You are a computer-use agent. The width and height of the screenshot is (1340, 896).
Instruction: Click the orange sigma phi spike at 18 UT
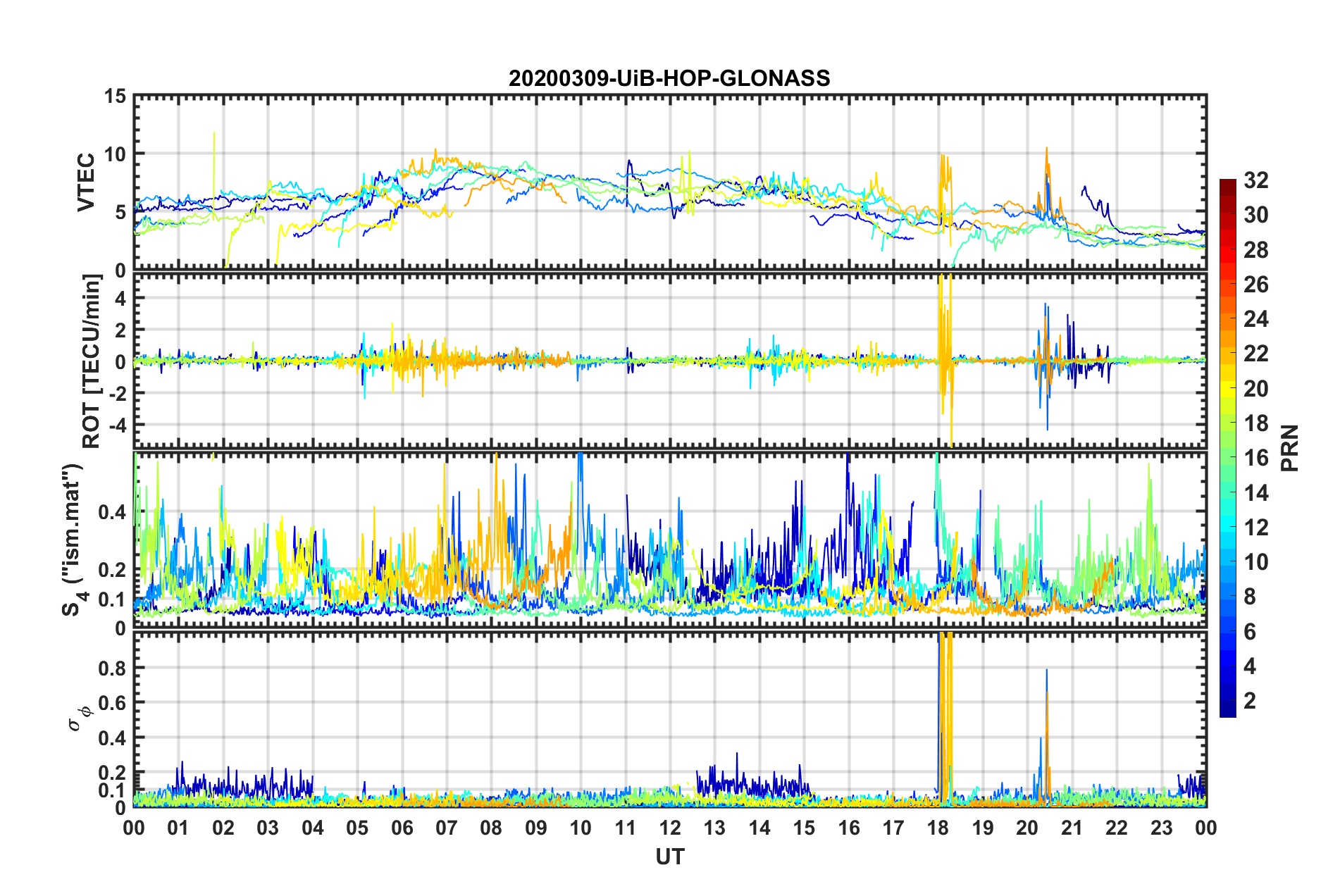[946, 717]
